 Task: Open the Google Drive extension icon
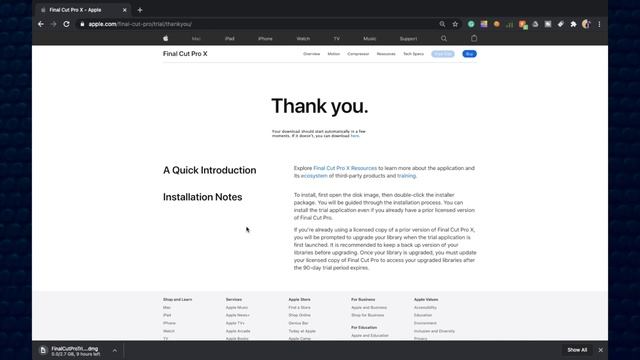pos(535,24)
